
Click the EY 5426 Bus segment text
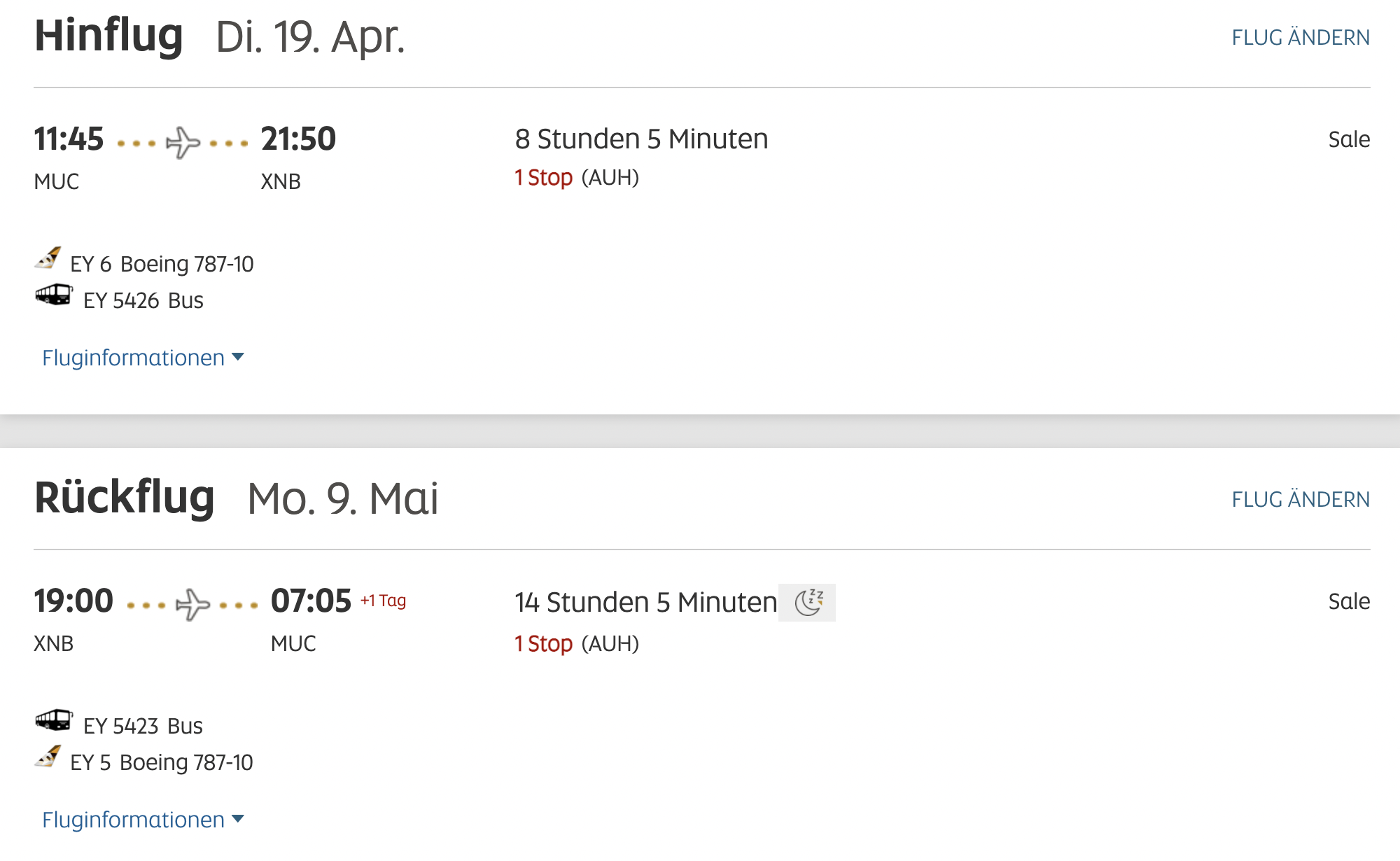143,300
